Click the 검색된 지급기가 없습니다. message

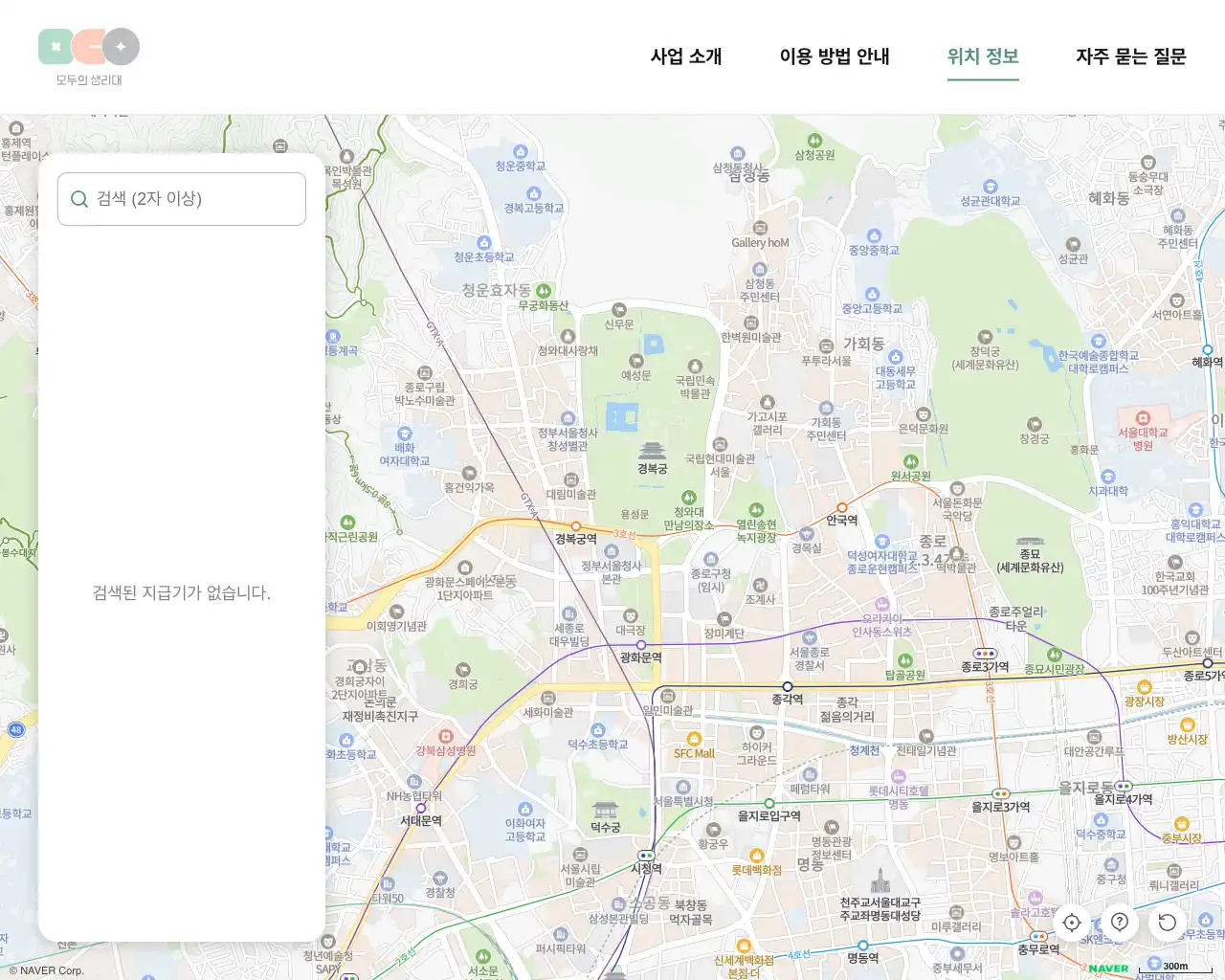pyautogui.click(x=182, y=593)
